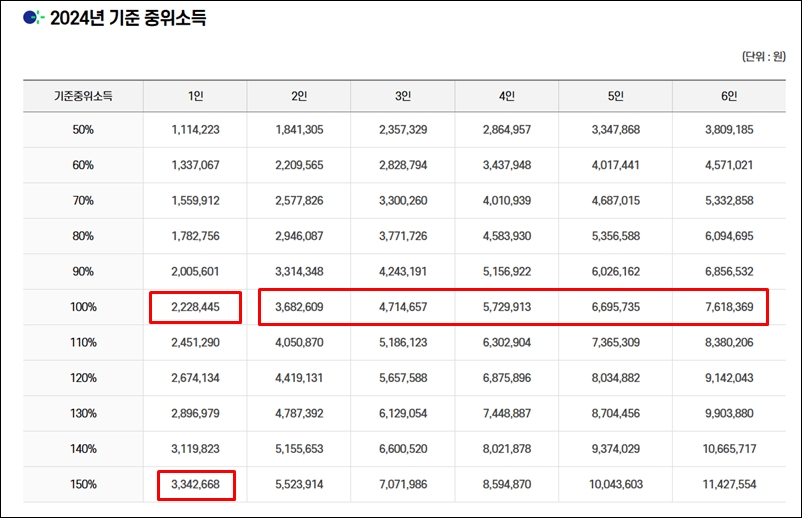Select the value 5,729,913
Viewport: 802px width, 518px height.
(x=507, y=307)
